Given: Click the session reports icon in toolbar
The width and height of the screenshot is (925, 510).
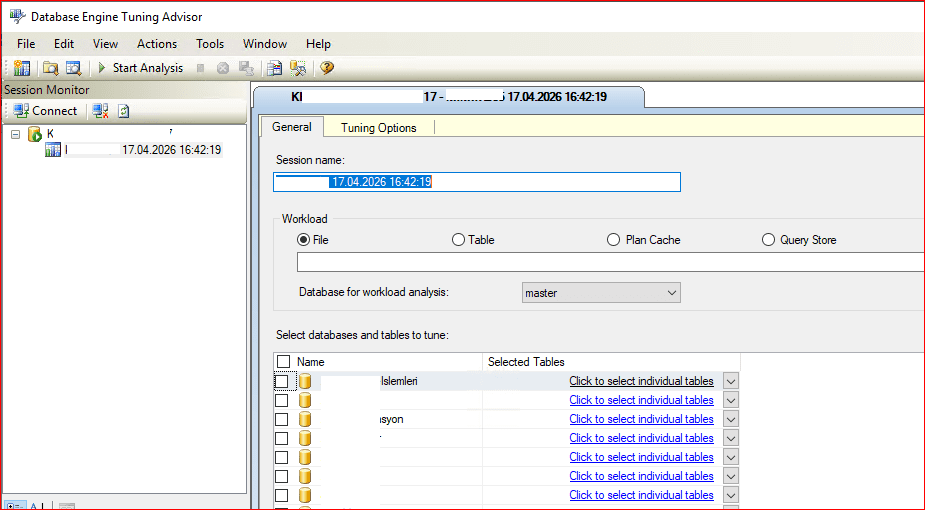Looking at the screenshot, I should [274, 68].
